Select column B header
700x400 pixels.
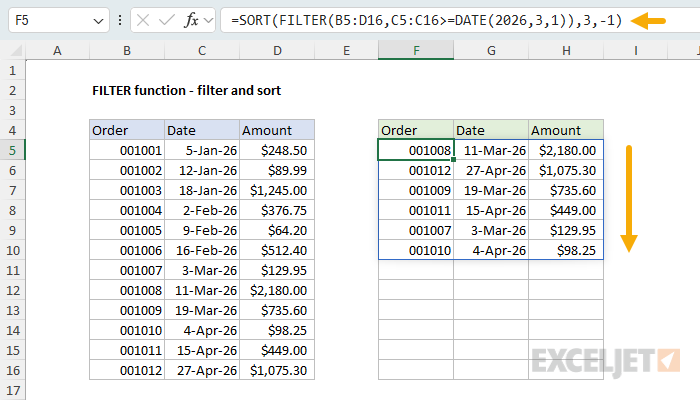(x=127, y=50)
